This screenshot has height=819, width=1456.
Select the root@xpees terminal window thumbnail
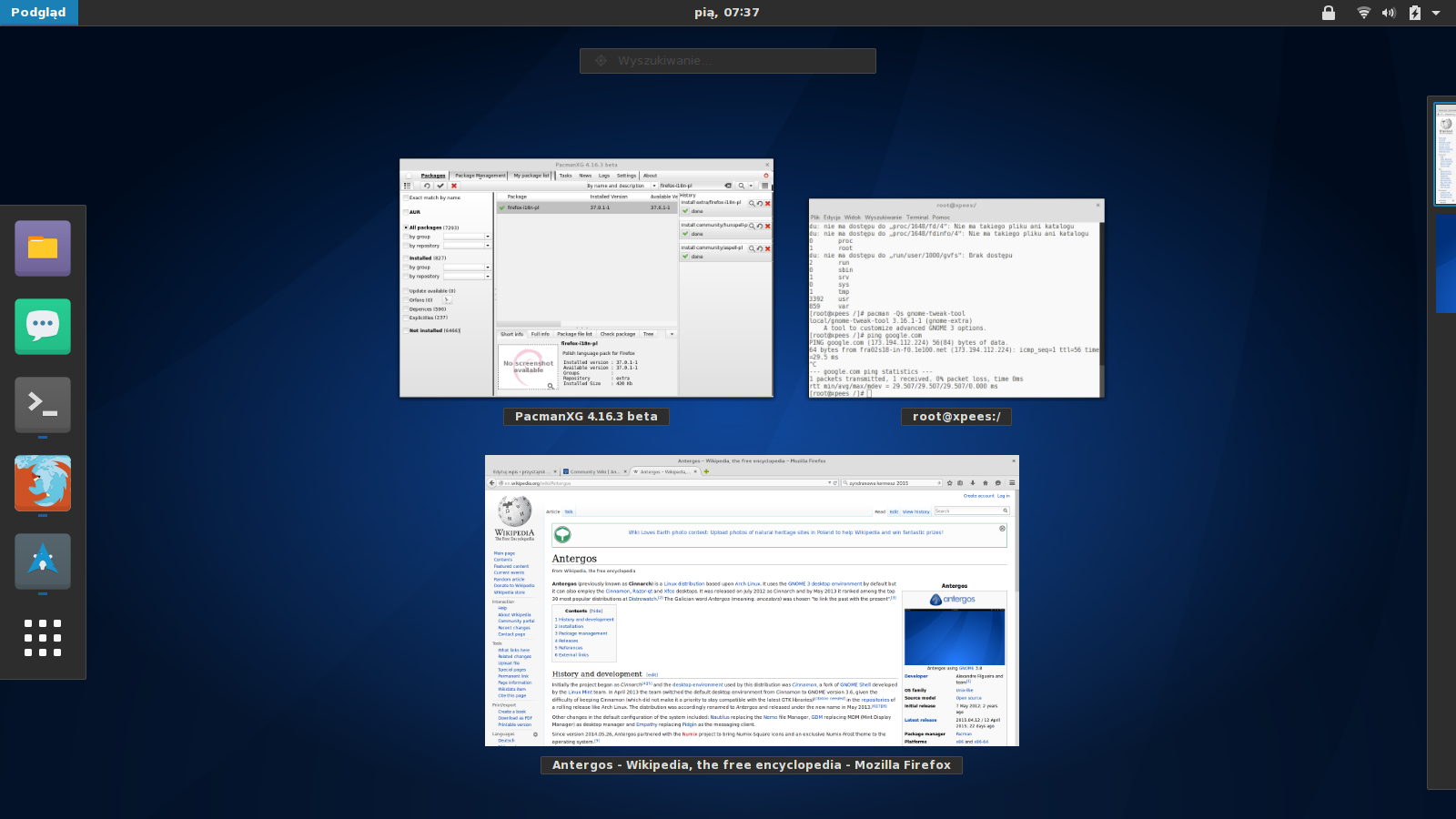click(x=956, y=298)
